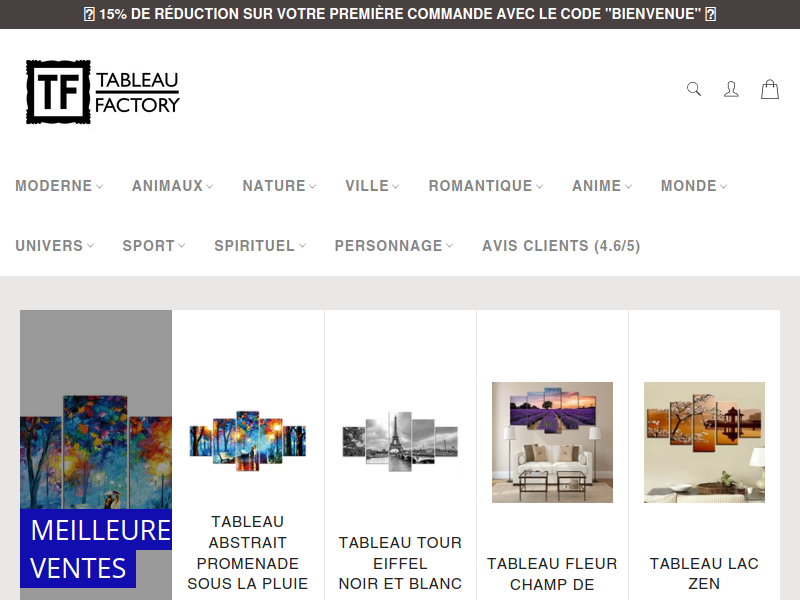Expand the Ville menu chevron
800x600 pixels.
395,186
